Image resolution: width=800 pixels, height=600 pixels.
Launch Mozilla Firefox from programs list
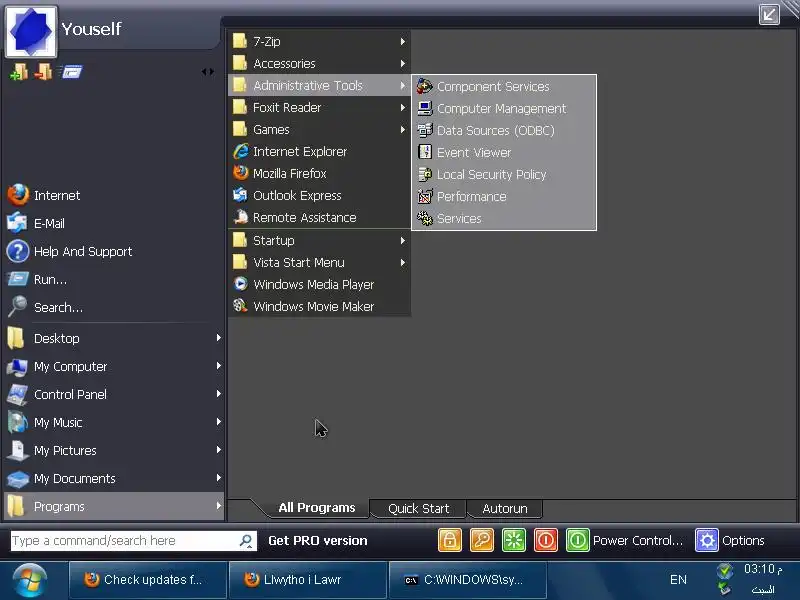[x=319, y=173]
